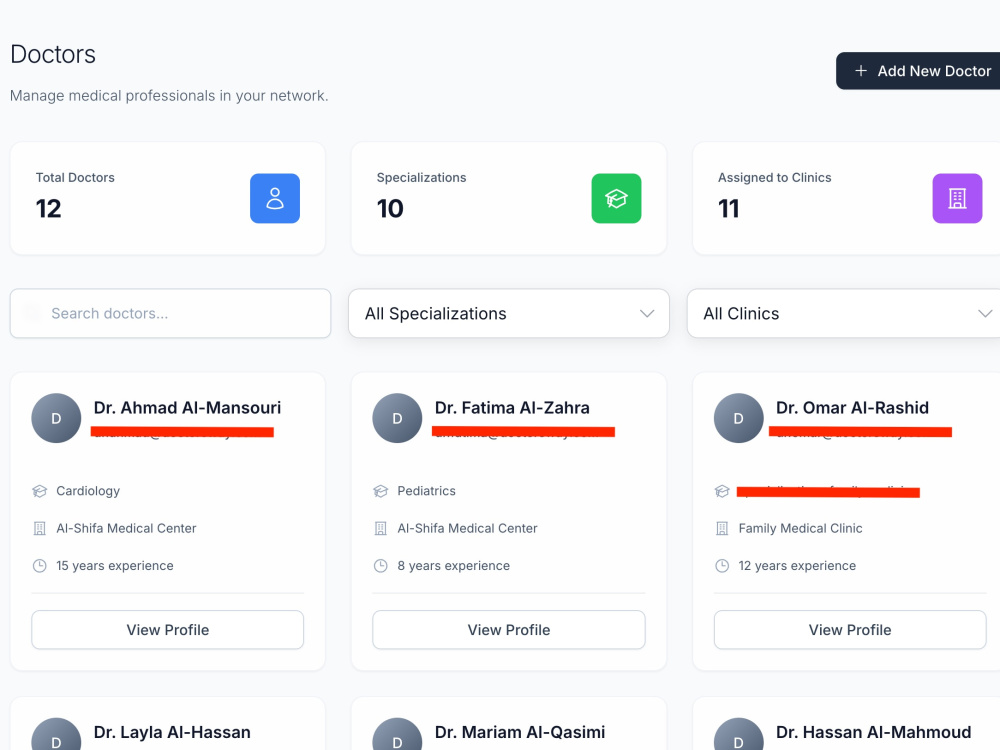View Profile of Dr. Omar Al-Rashid
The image size is (1000, 750).
(850, 630)
